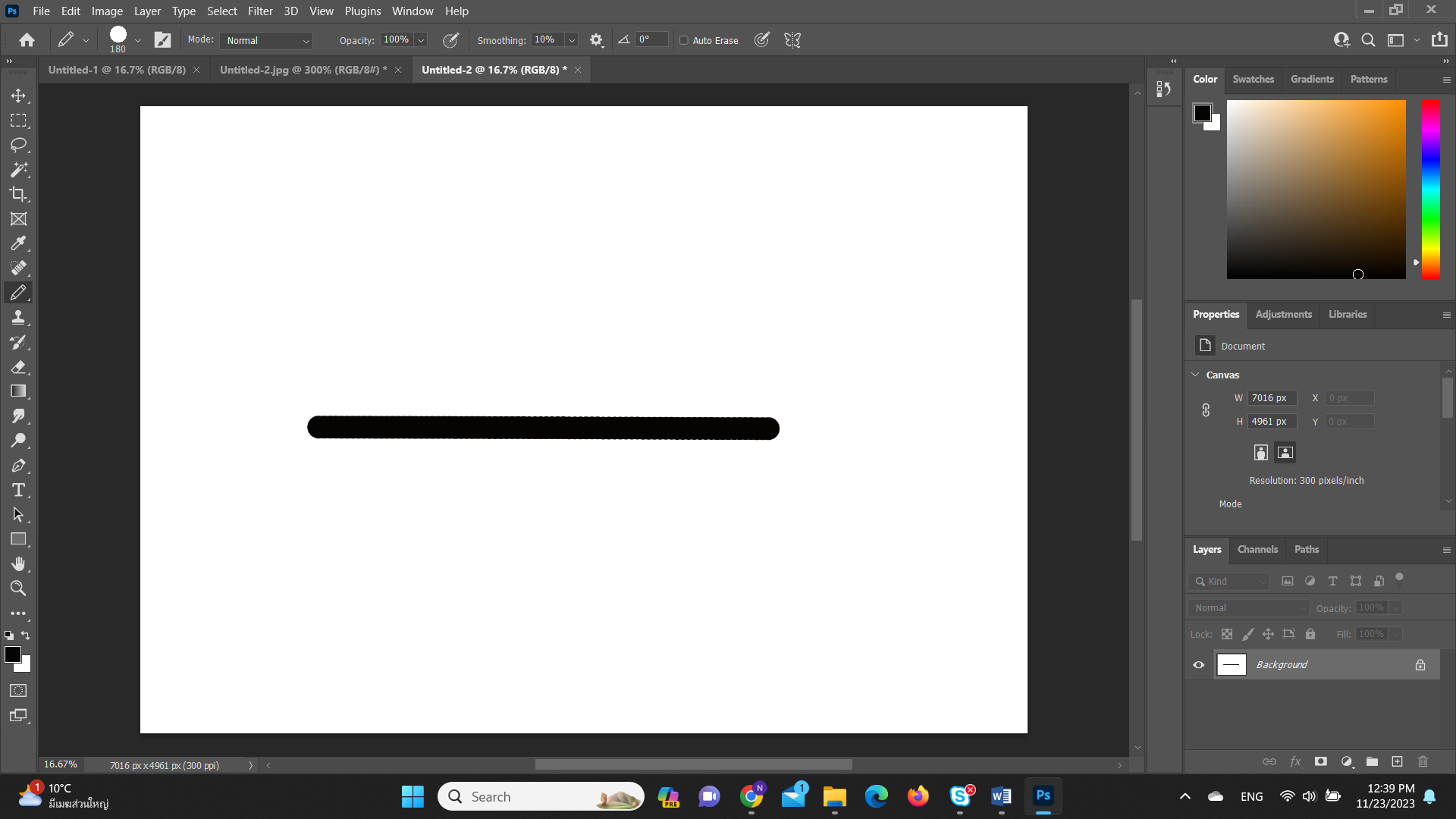Select the Smudge tool

click(x=18, y=416)
